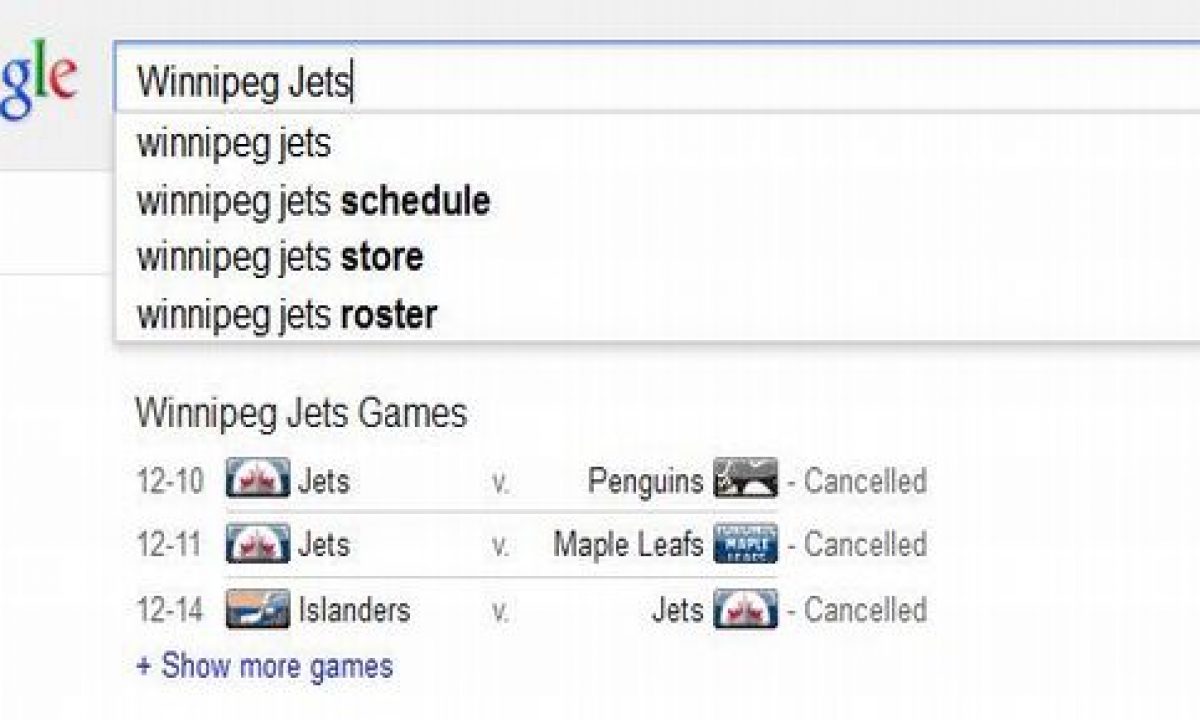Choose 'winnipeg jets schedule' suggestion
Image resolution: width=1200 pixels, height=720 pixels.
[313, 201]
